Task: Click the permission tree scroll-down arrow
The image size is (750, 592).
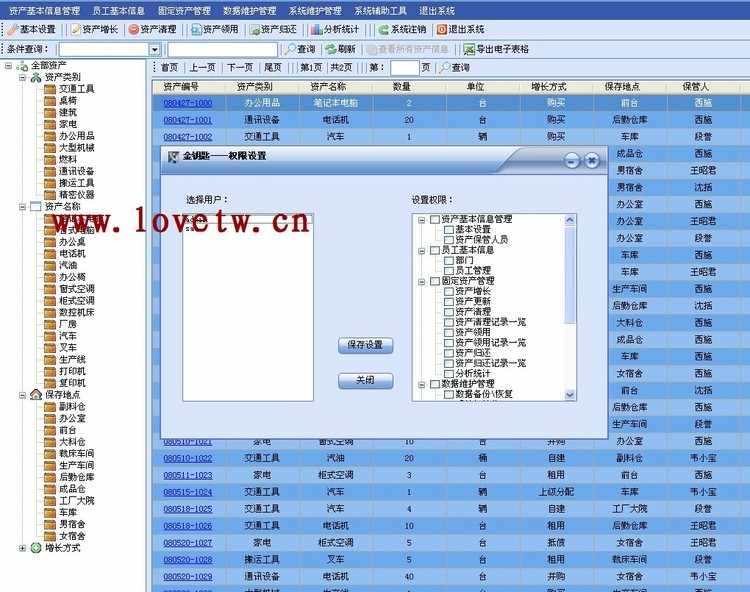Action: 570,395
